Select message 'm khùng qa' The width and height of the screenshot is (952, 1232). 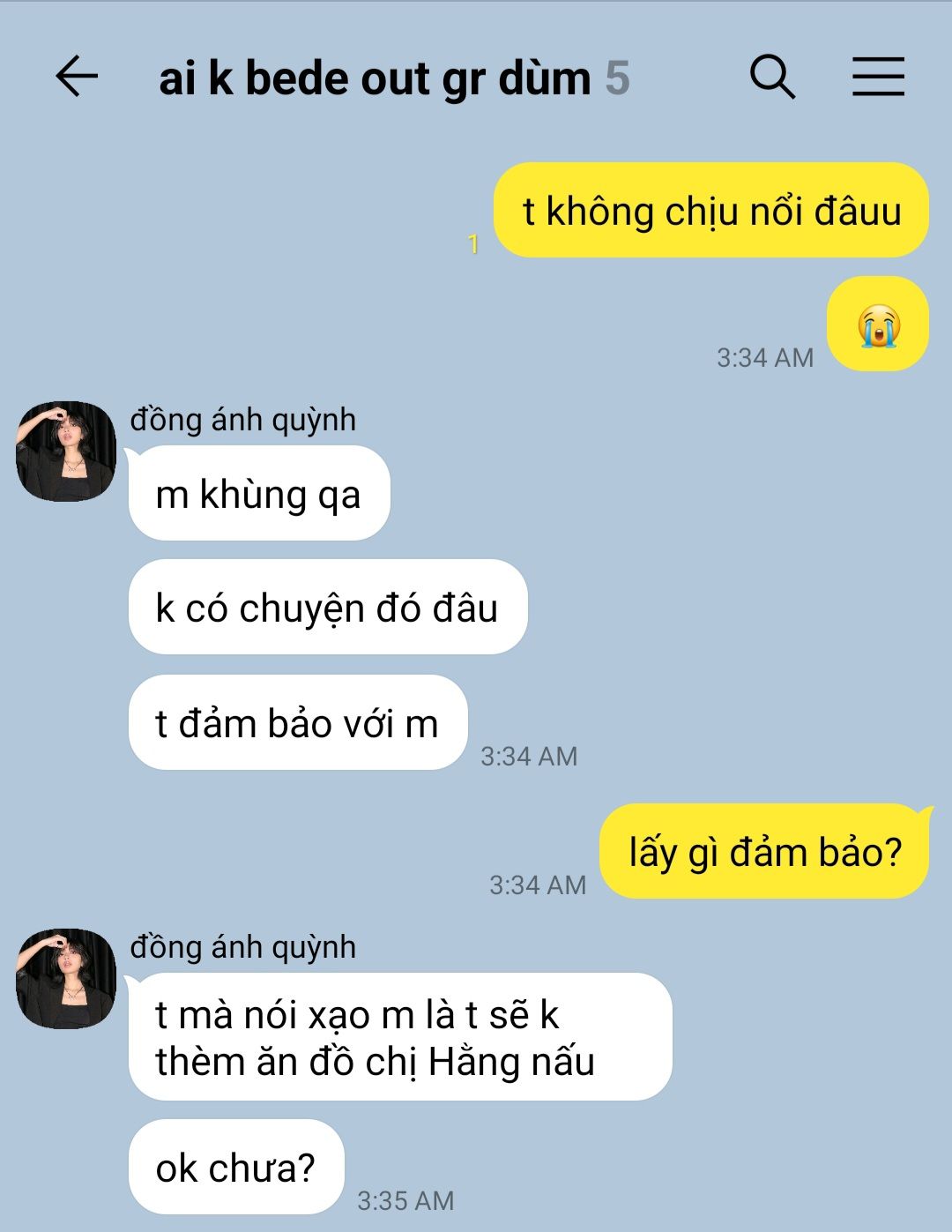click(259, 493)
